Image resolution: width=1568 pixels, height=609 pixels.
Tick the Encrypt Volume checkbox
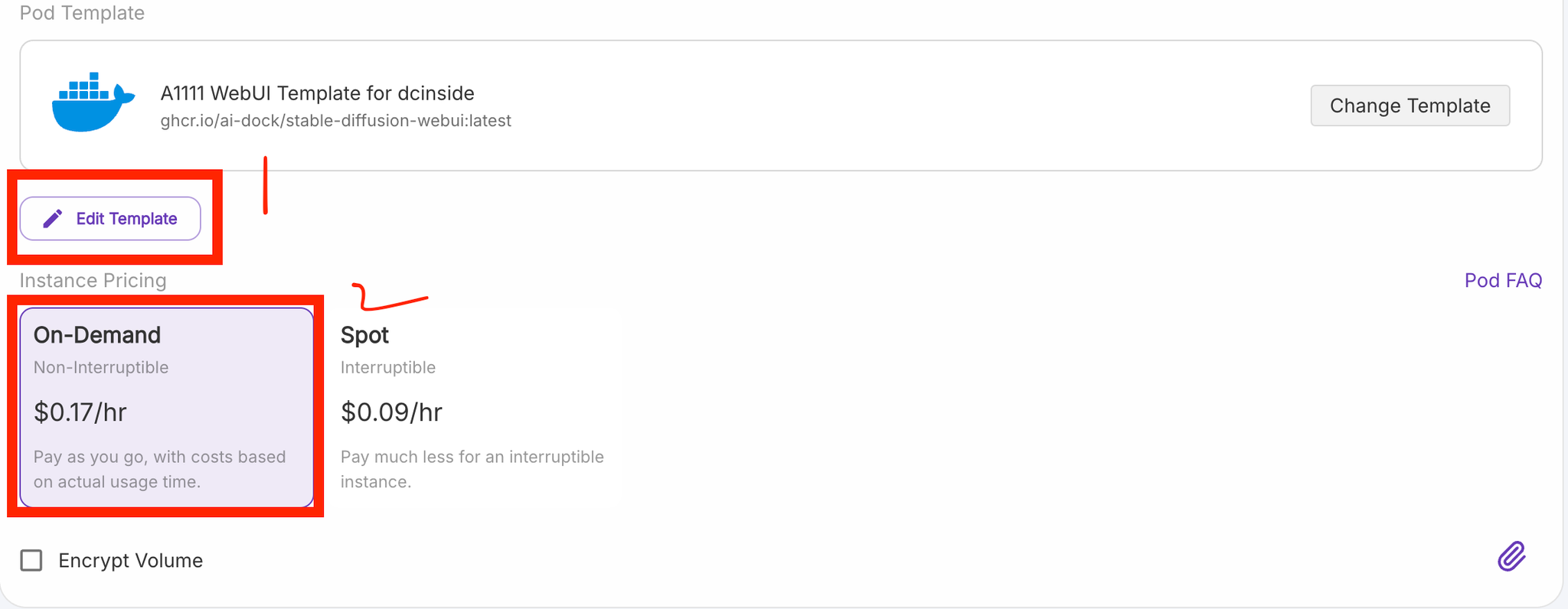point(31,560)
